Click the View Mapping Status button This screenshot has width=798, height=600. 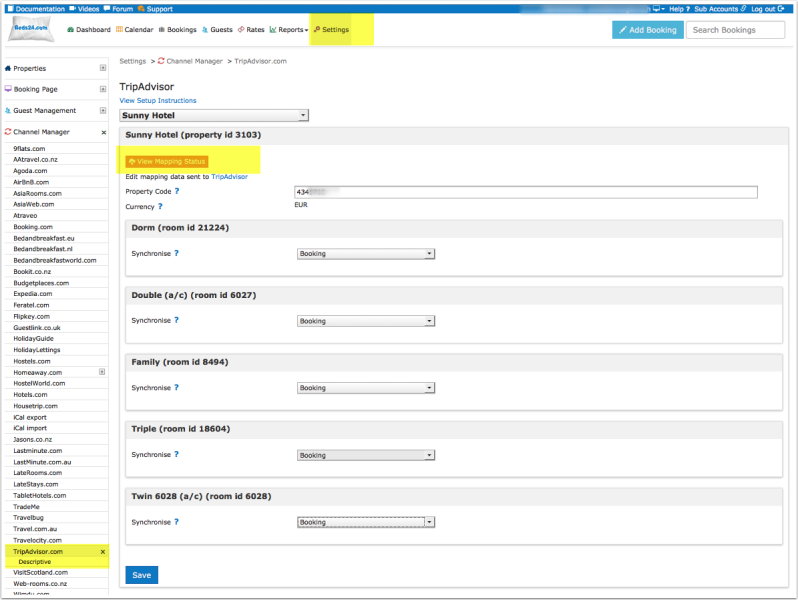tap(167, 161)
